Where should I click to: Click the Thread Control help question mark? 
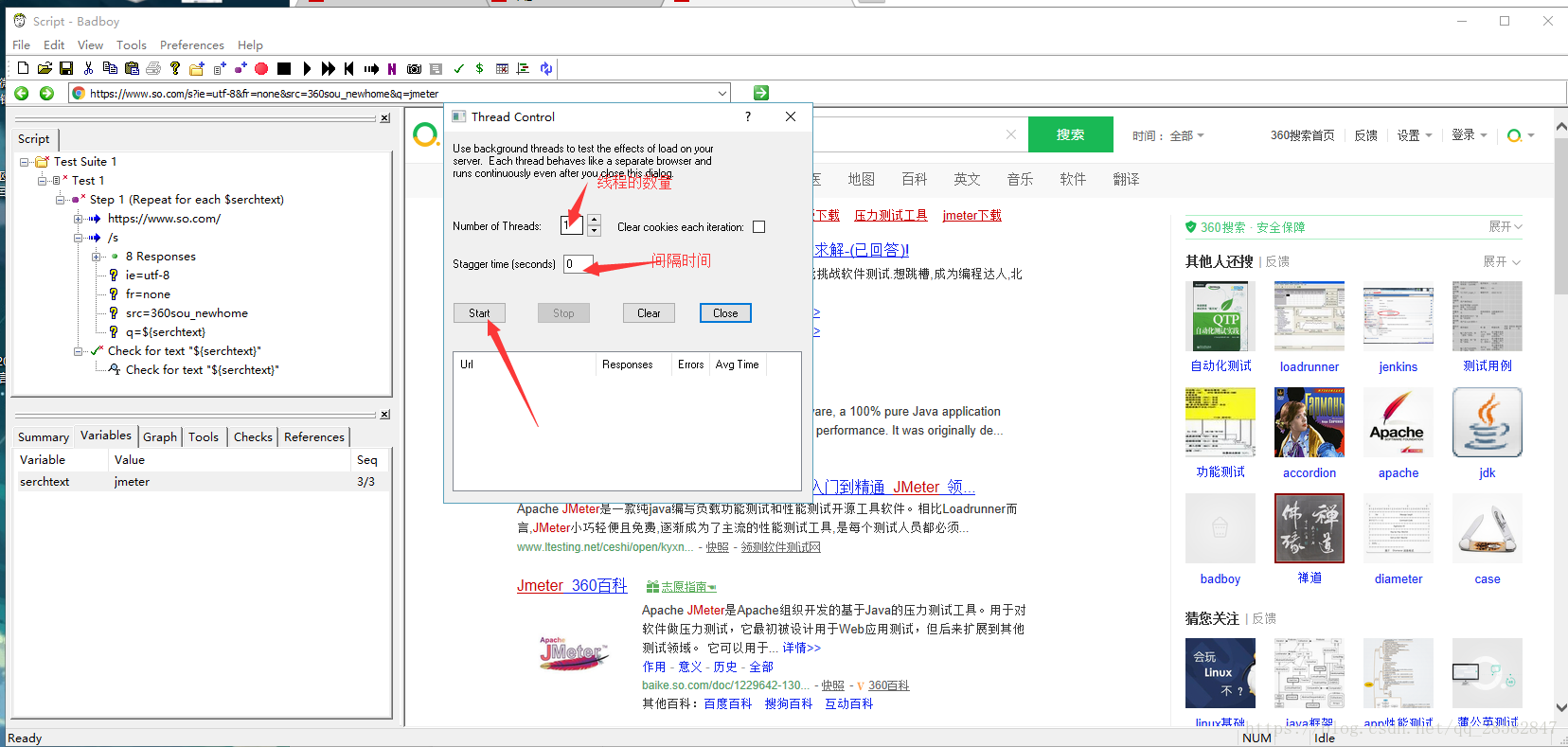748,116
